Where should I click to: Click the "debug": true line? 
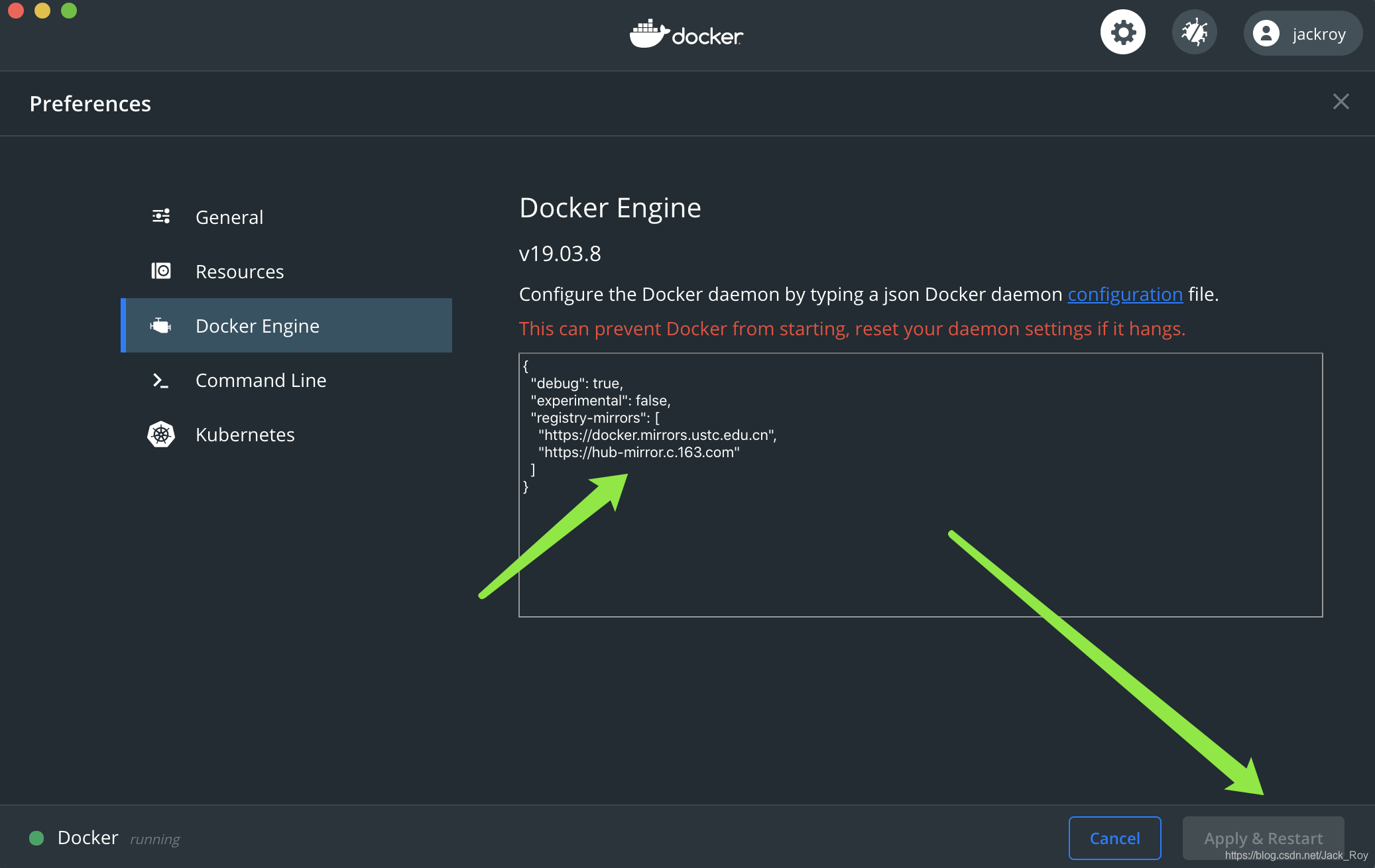[577, 384]
